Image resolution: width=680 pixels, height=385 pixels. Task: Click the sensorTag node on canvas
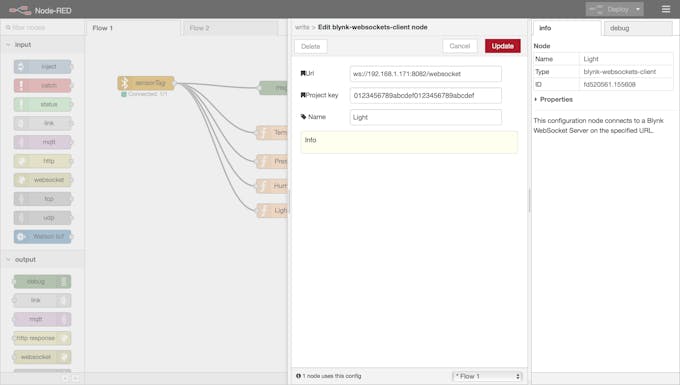click(x=146, y=83)
